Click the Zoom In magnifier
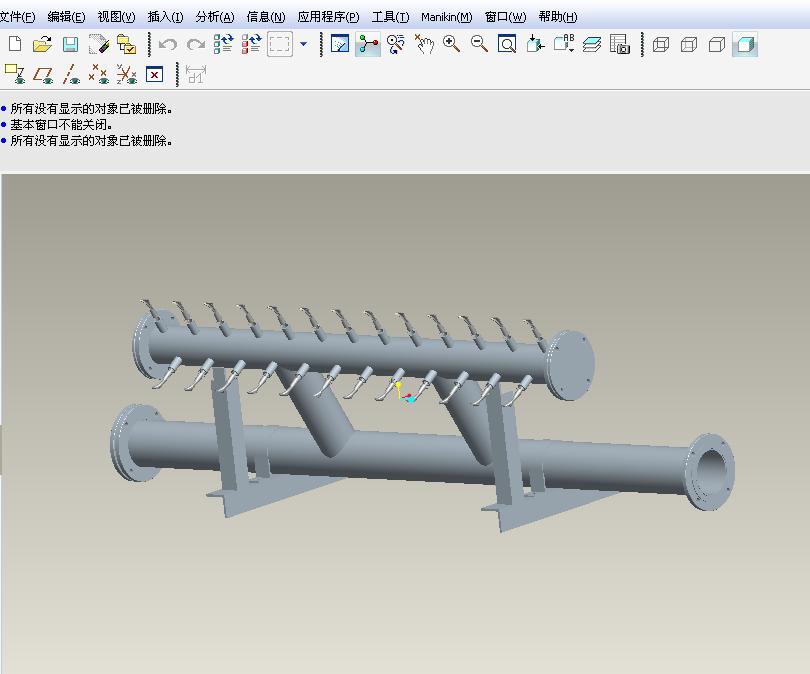 [451, 44]
